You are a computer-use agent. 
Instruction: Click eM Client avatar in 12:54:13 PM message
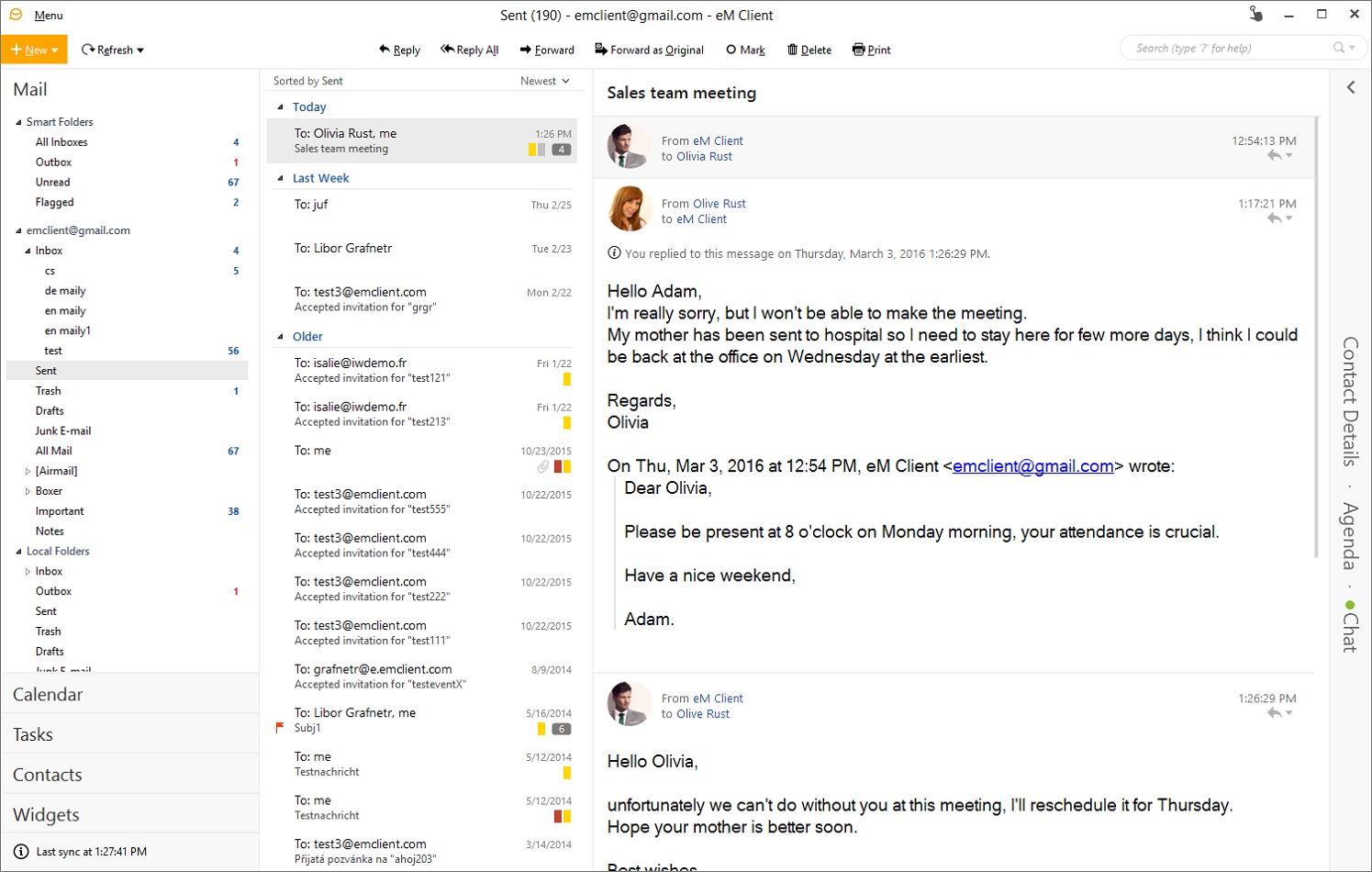pyautogui.click(x=629, y=147)
